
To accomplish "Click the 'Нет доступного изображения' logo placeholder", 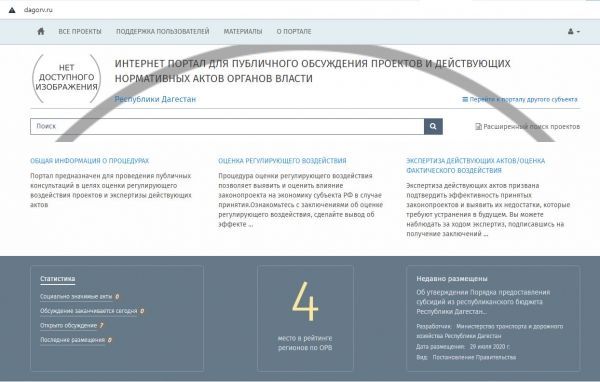I will point(67,78).
